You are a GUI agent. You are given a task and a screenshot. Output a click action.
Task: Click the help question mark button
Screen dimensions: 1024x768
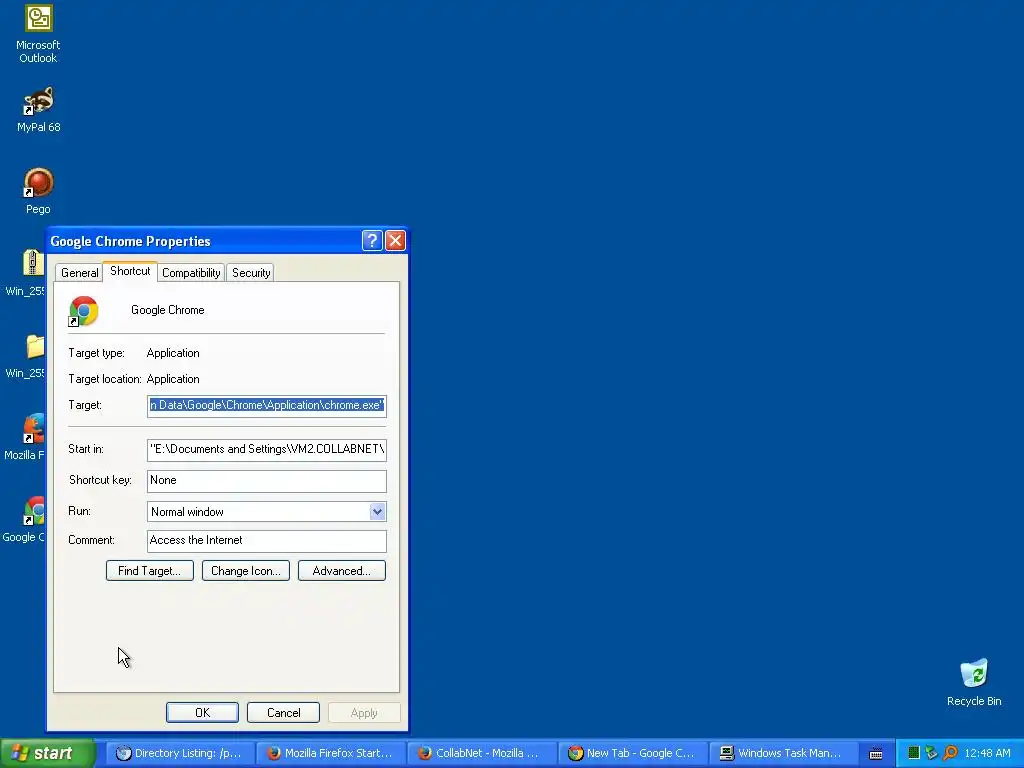point(372,240)
